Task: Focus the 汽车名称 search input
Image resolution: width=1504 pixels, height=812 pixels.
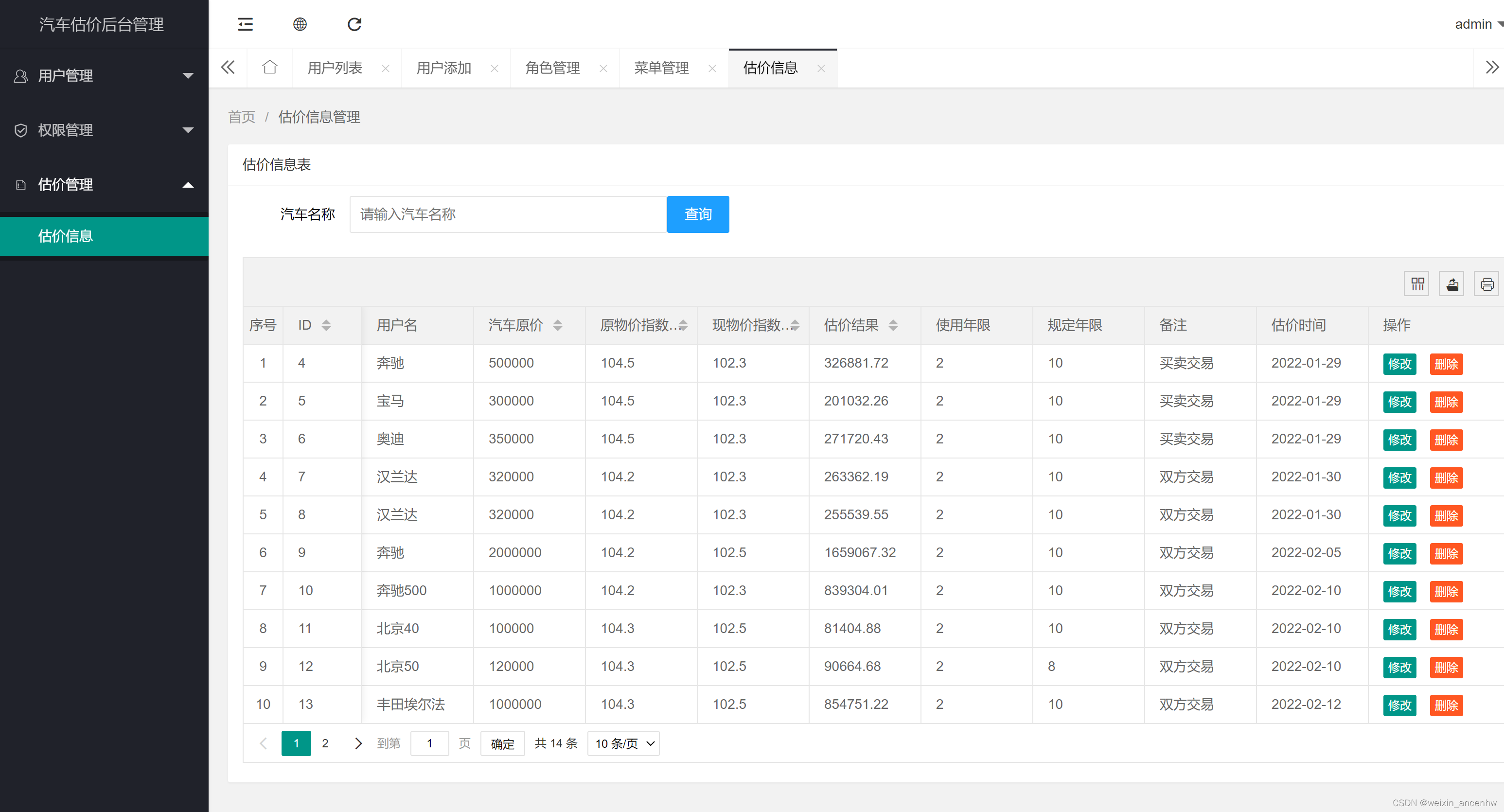Action: pos(508,214)
